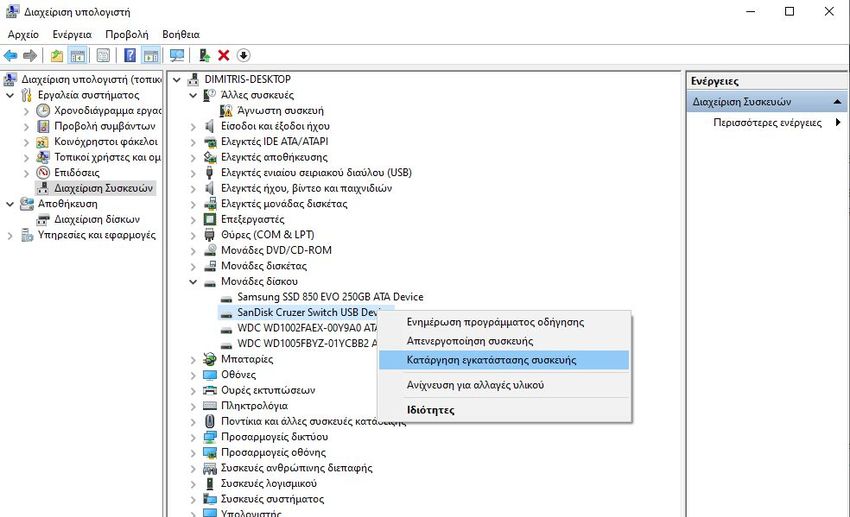Click the computer icon beside DIMITRIS-DESKTOP
Viewport: 850px width, 517px height.
point(193,79)
